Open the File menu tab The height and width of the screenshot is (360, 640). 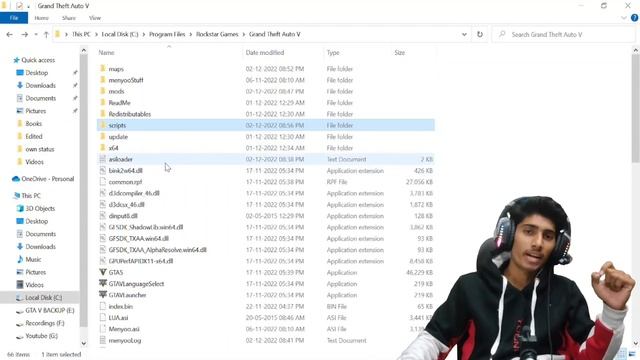point(14,18)
